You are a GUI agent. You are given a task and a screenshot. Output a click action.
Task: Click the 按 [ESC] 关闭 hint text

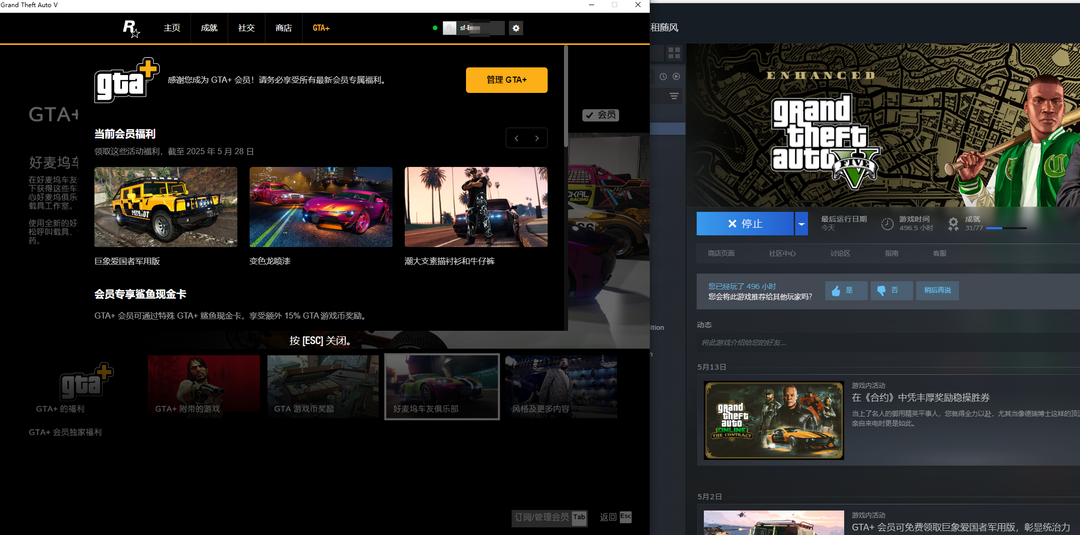(x=321, y=340)
